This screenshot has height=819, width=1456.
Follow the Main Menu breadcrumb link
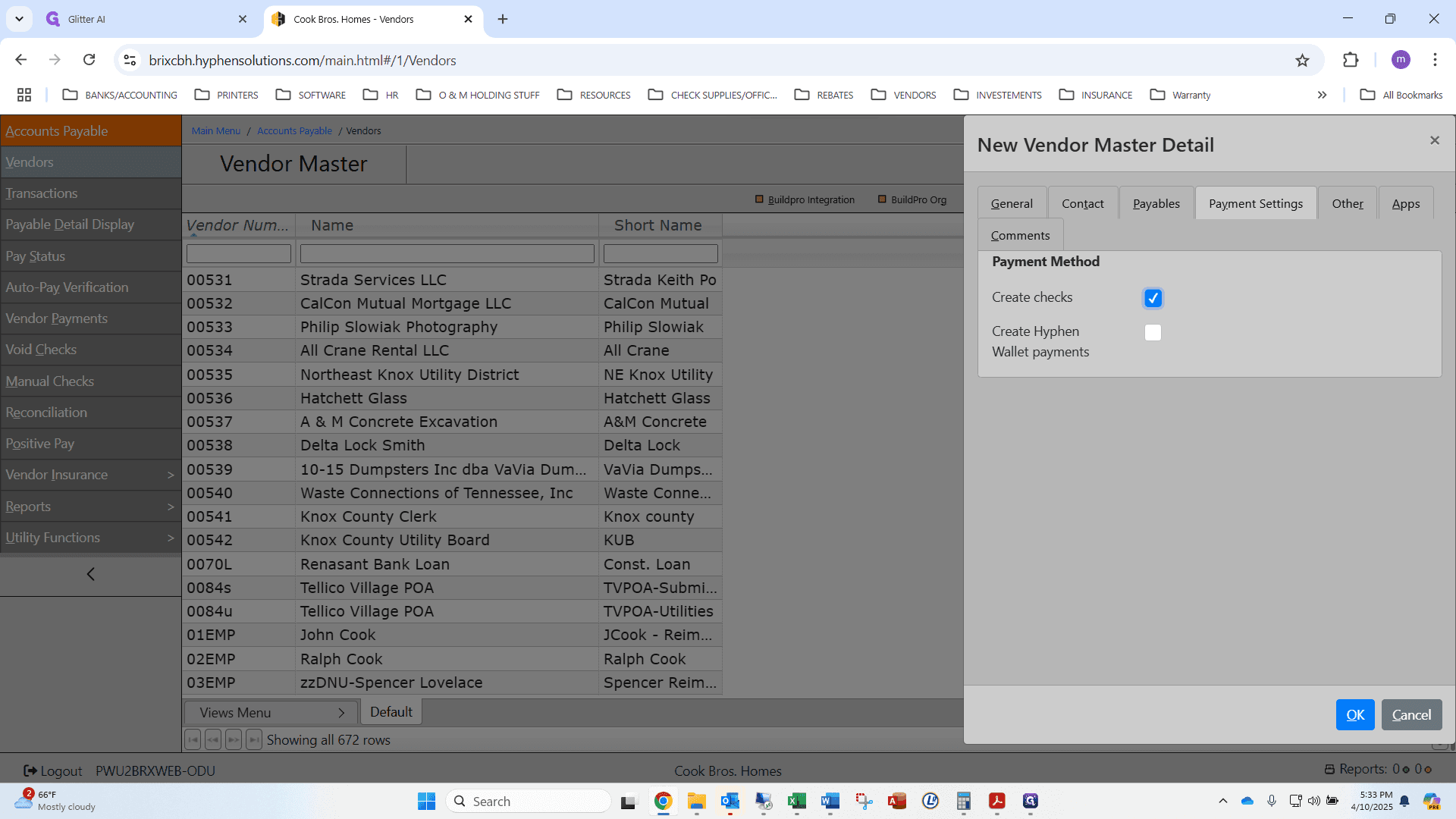216,130
